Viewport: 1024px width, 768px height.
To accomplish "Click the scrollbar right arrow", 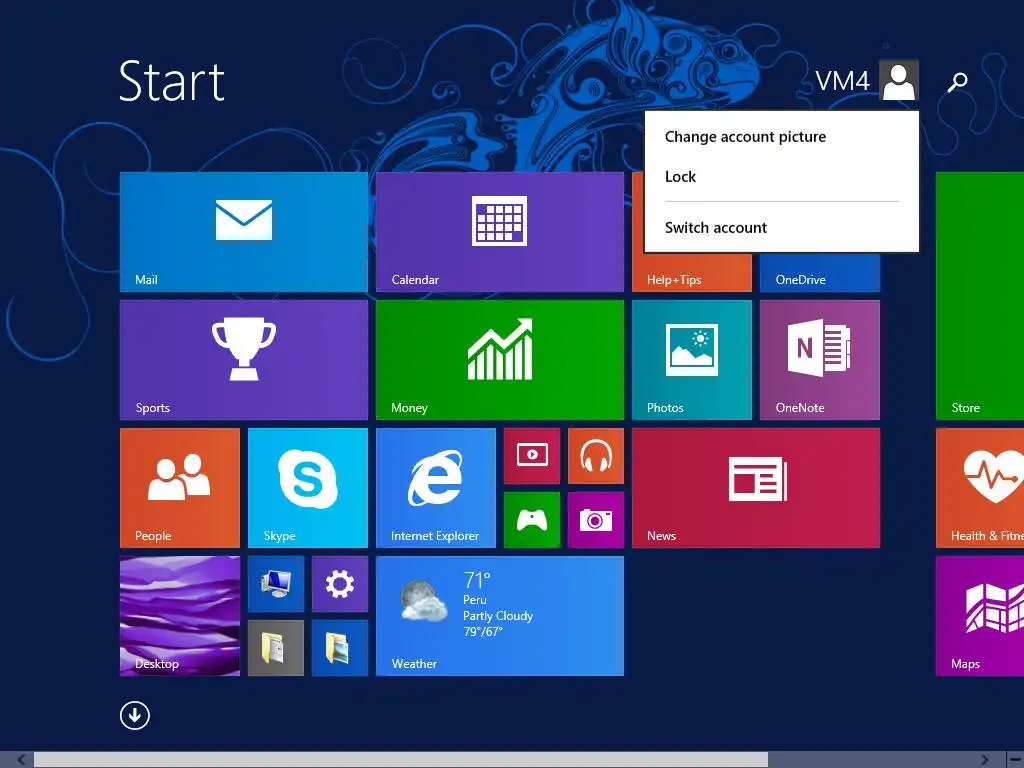I will (984, 760).
